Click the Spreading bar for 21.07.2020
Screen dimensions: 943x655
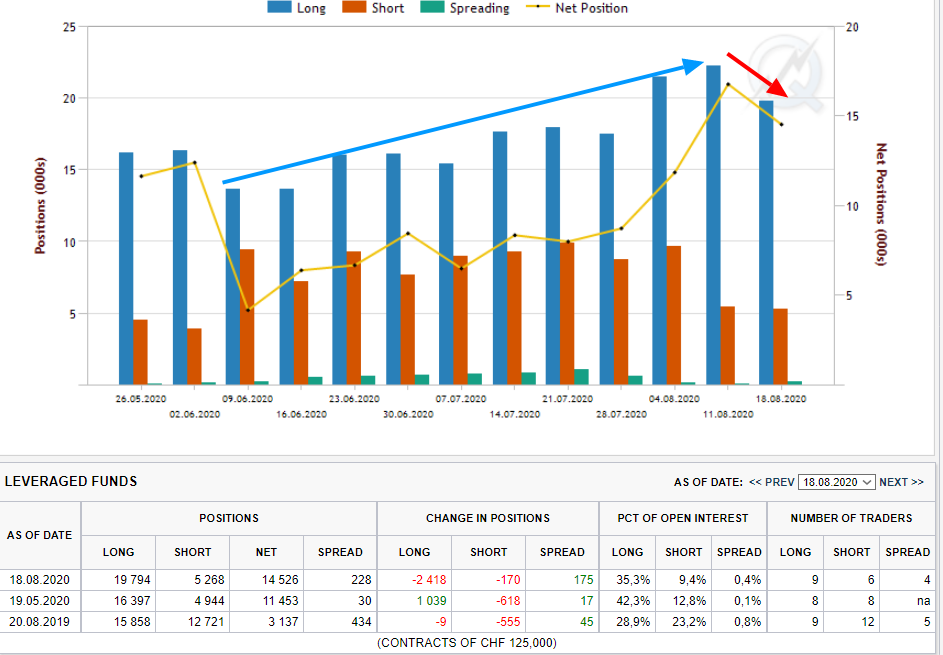coord(582,377)
